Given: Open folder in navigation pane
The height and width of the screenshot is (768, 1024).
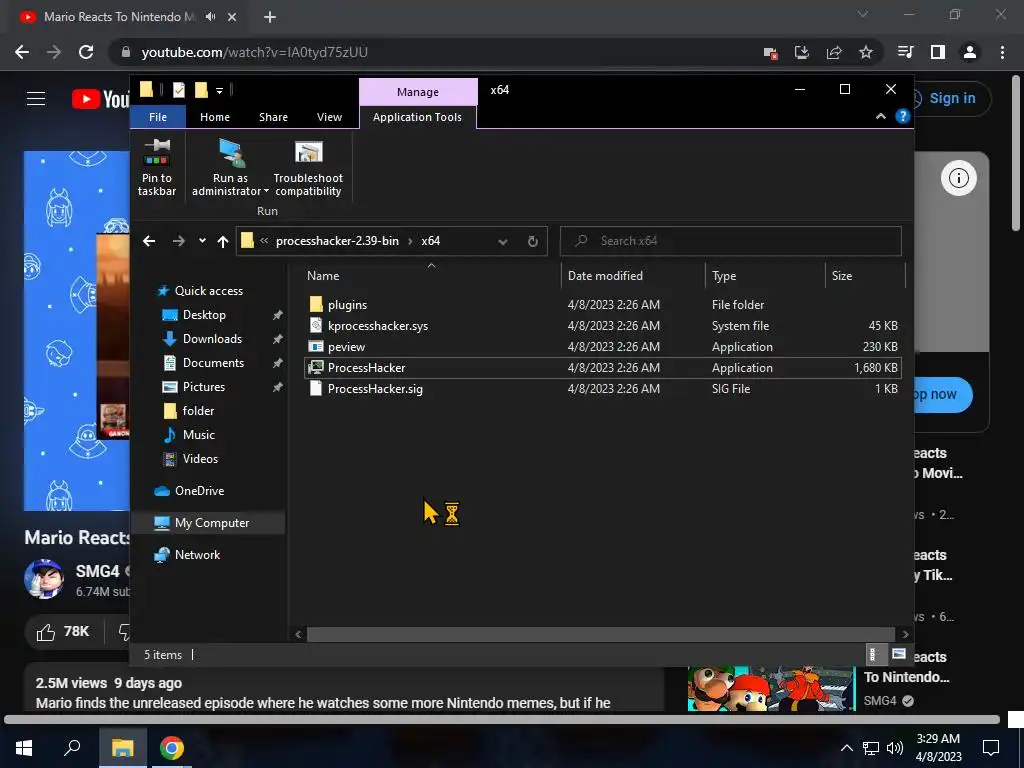Looking at the screenshot, I should 198,411.
